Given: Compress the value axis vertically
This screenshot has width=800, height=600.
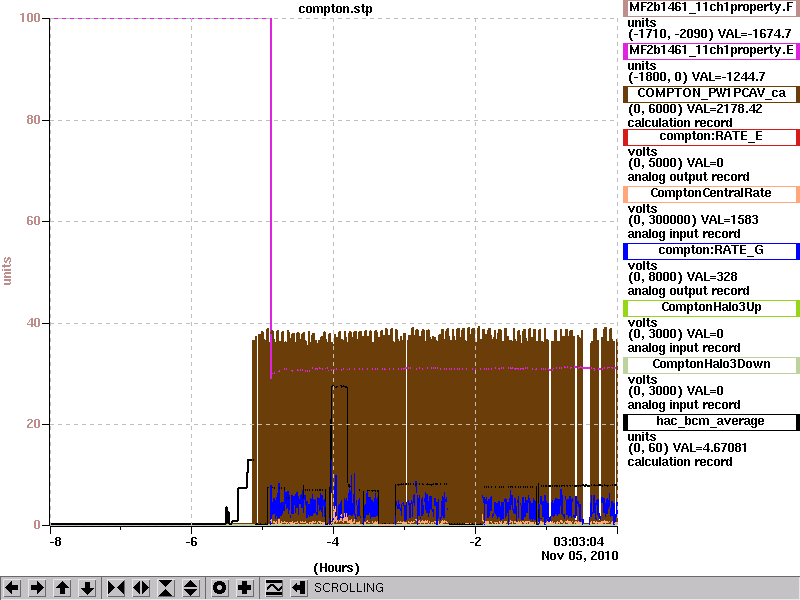Looking at the screenshot, I should [166, 588].
